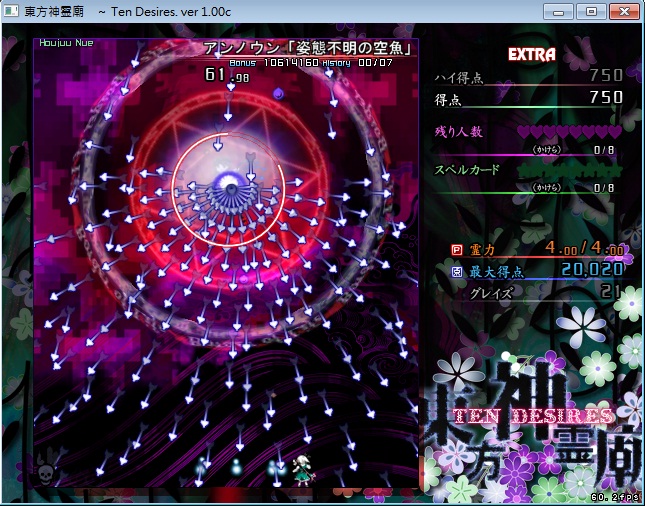The width and height of the screenshot is (645, 506).
Task: Click the boss's central eye orb
Action: [231, 187]
